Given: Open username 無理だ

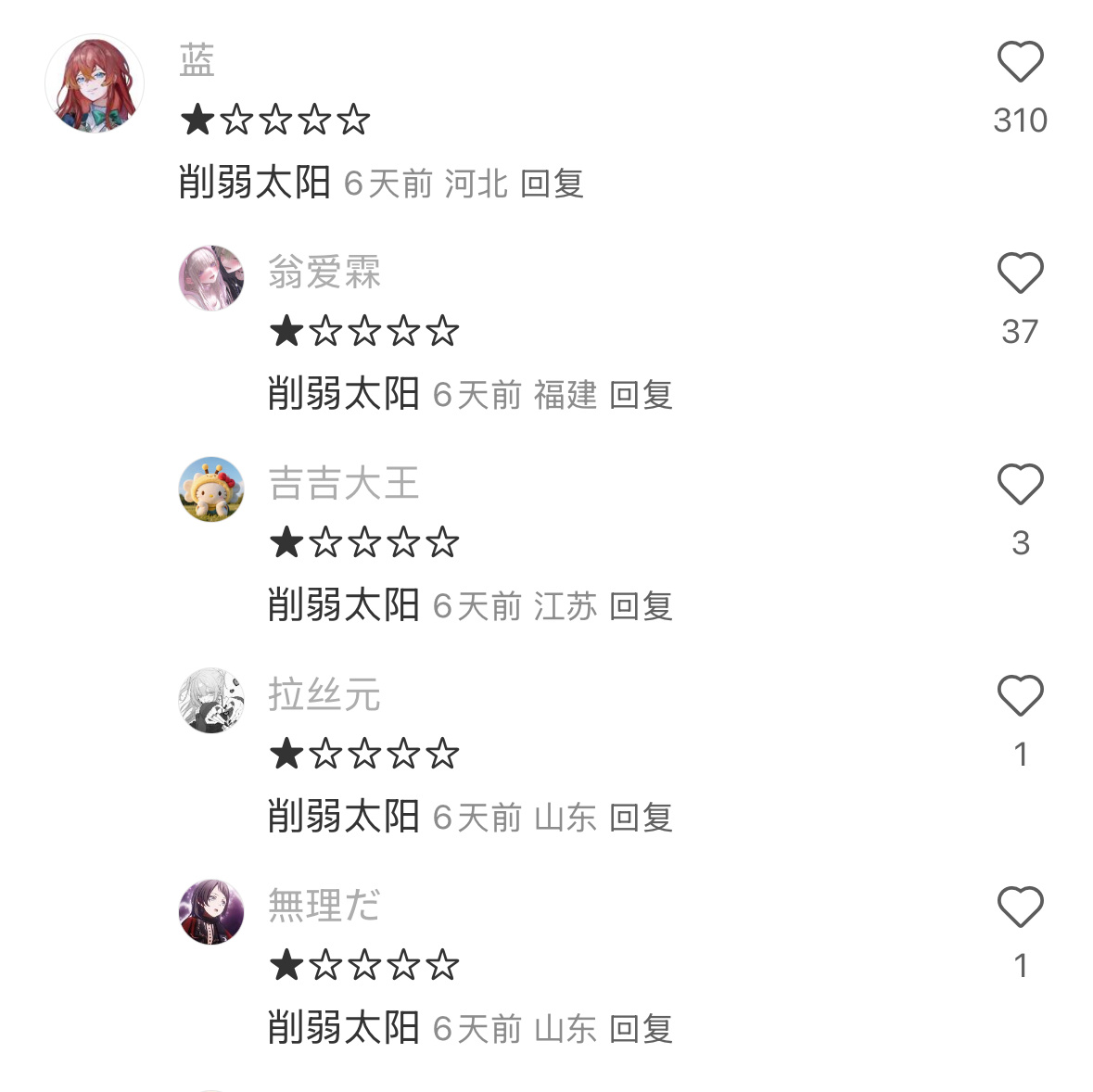Looking at the screenshot, I should tap(324, 906).
